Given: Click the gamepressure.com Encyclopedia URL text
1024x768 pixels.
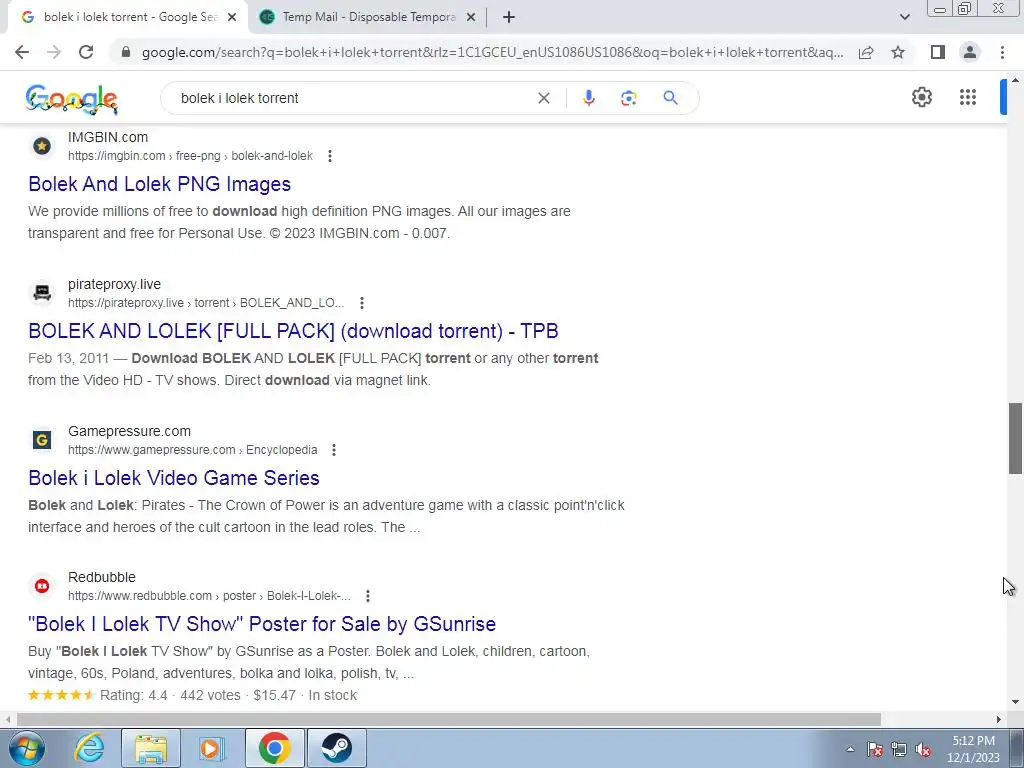Looking at the screenshot, I should coord(193,450).
